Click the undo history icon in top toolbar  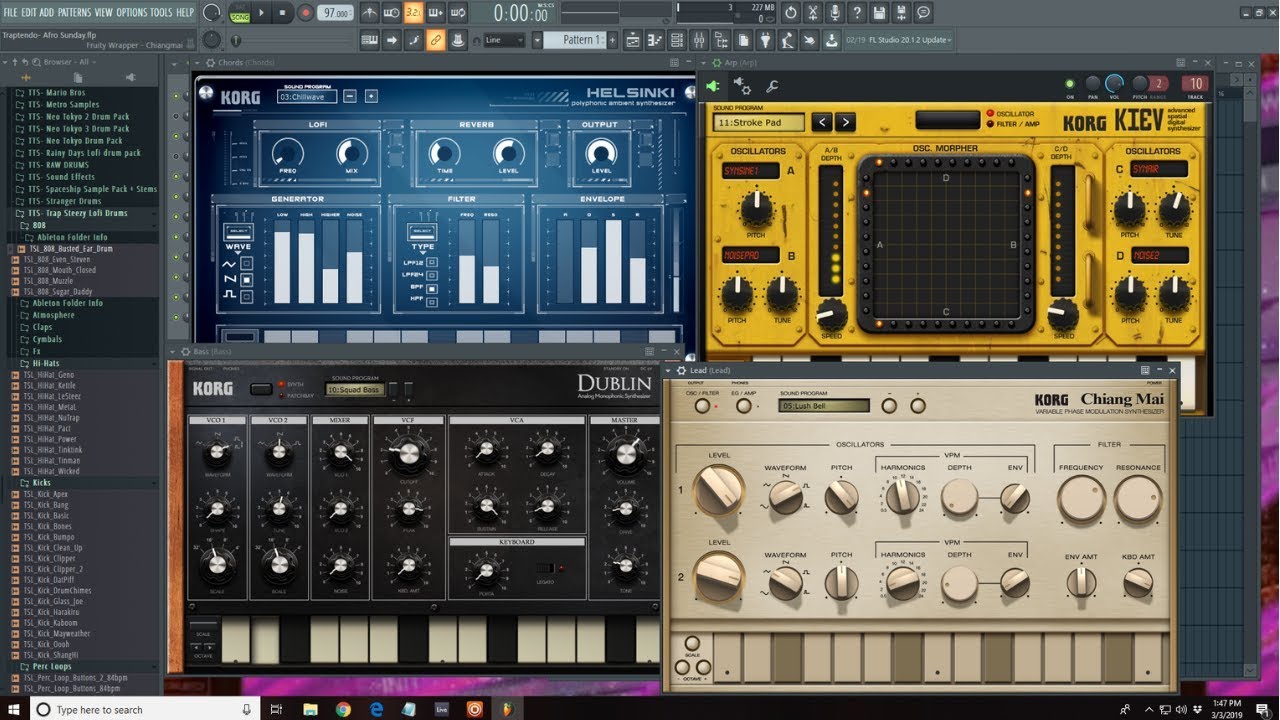[x=791, y=13]
